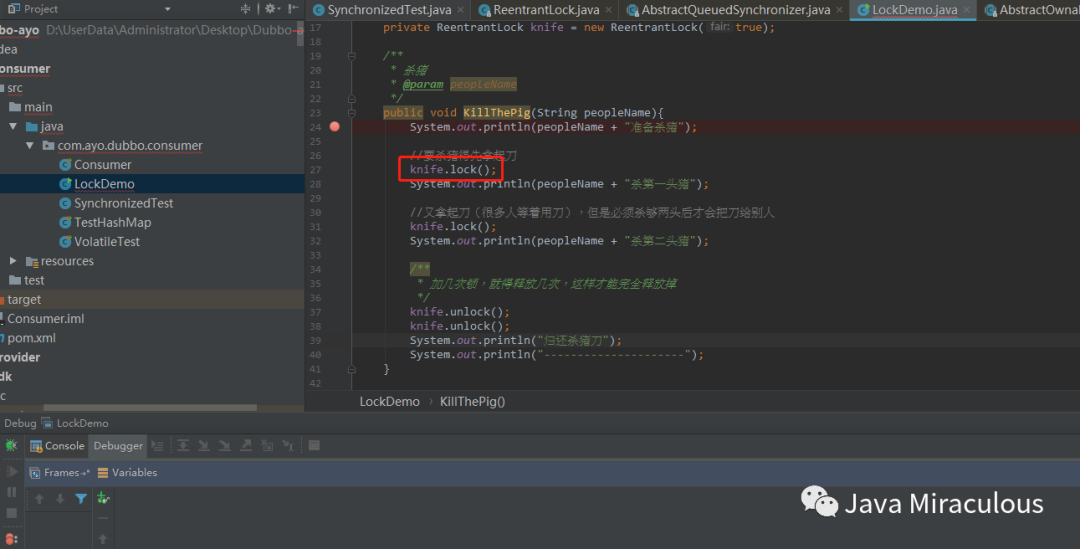Close the AbstractQueuedSynchronizer.java tab
The height and width of the screenshot is (549, 1080).
coord(839,10)
